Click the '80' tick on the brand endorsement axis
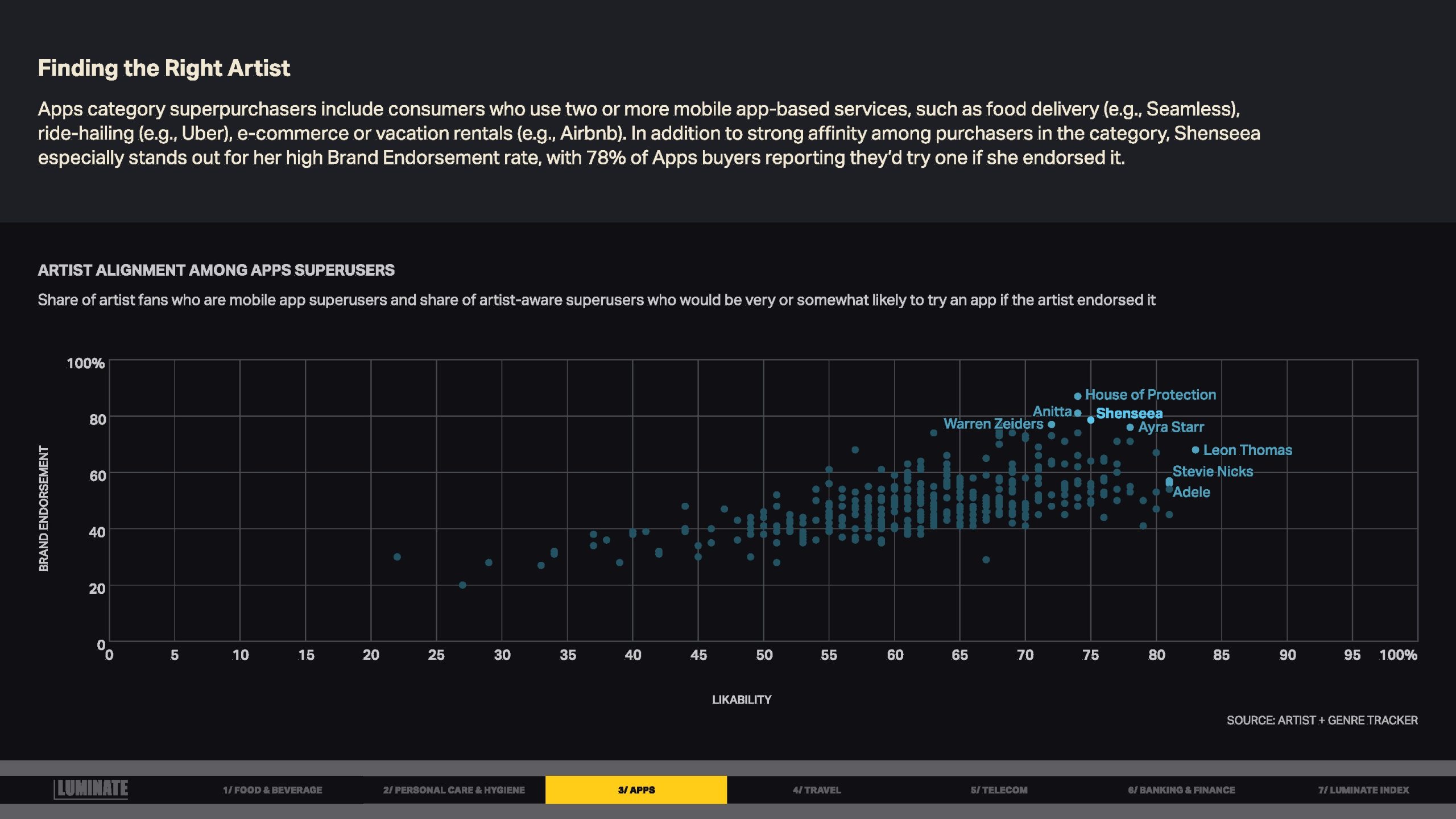Image resolution: width=1456 pixels, height=819 pixels. click(x=97, y=420)
